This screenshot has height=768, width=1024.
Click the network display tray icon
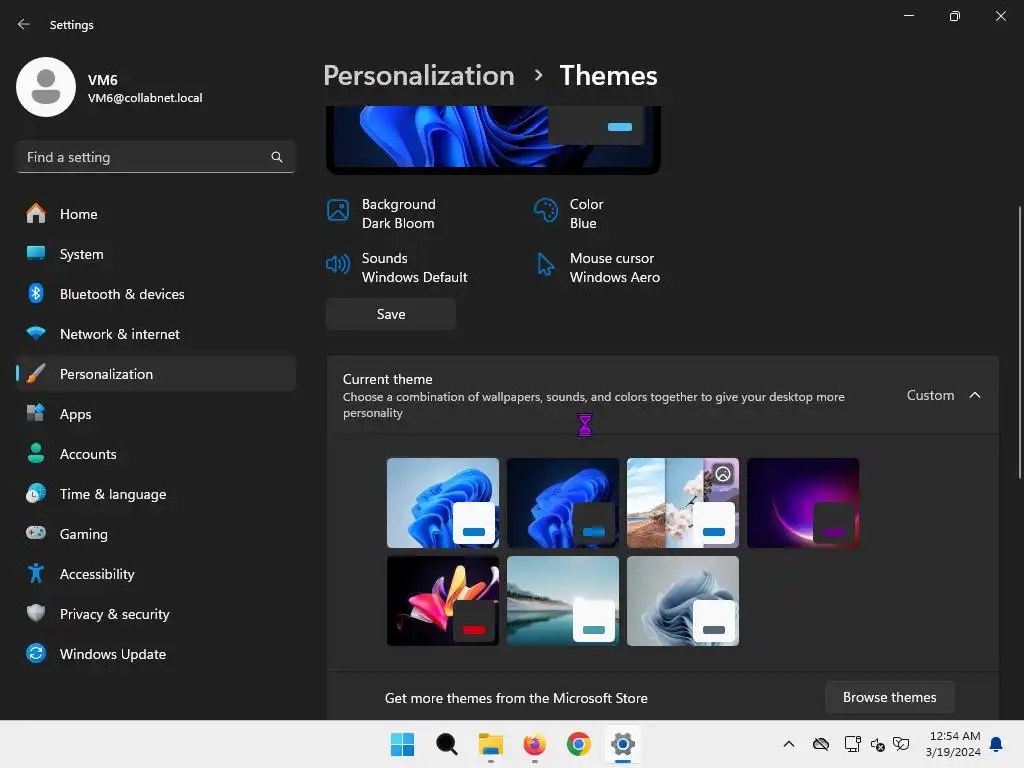tap(852, 744)
